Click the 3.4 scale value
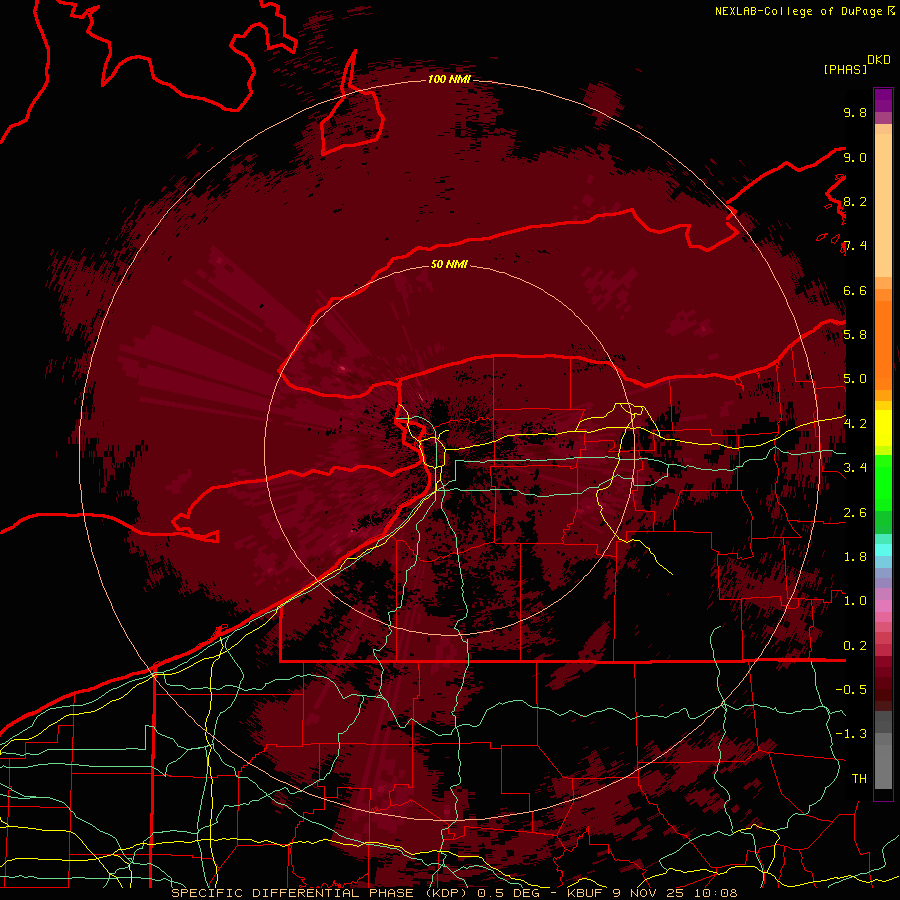This screenshot has height=900, width=900. point(855,468)
